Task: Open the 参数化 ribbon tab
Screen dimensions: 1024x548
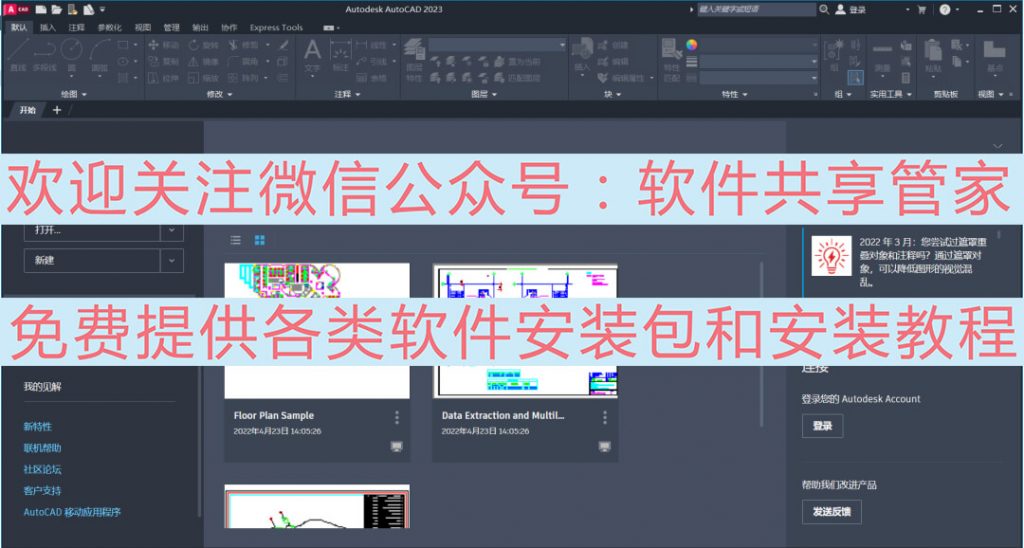Action: coord(109,27)
